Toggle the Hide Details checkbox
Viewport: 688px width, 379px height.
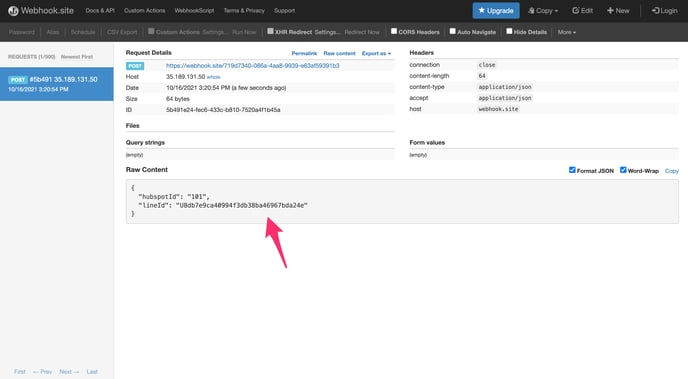pyautogui.click(x=509, y=31)
